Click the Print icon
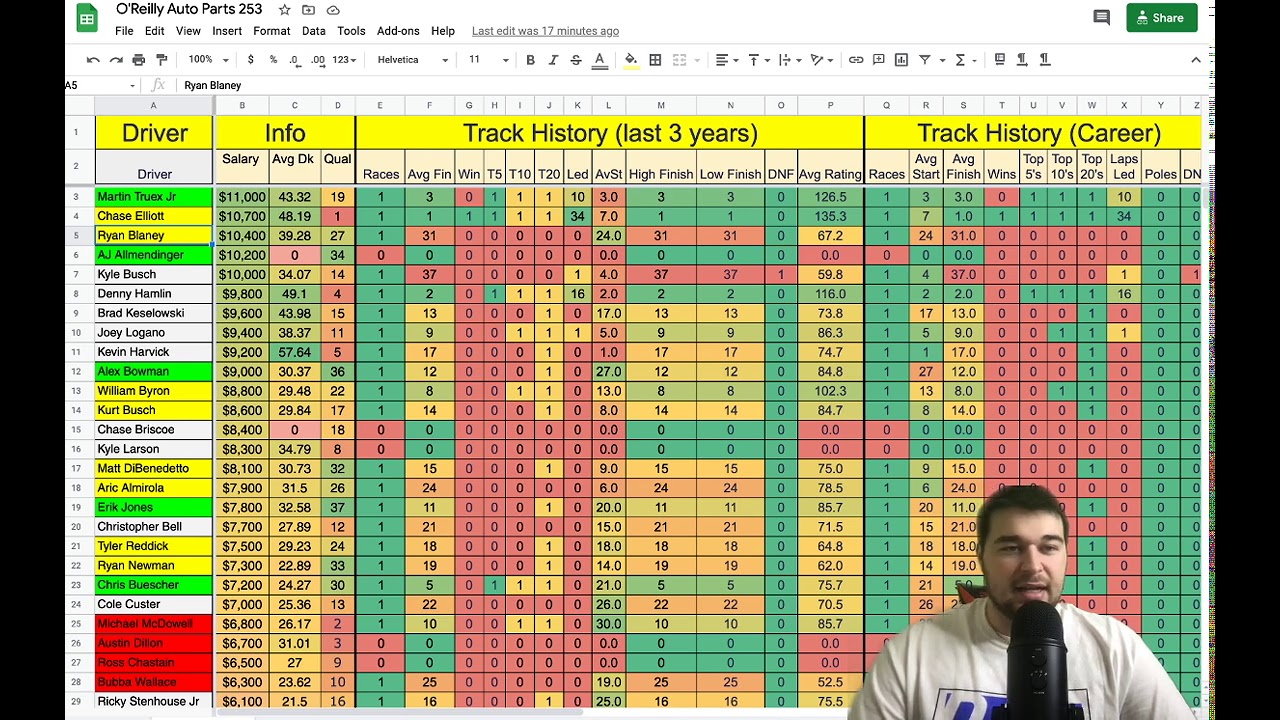The image size is (1280, 720). click(x=139, y=60)
